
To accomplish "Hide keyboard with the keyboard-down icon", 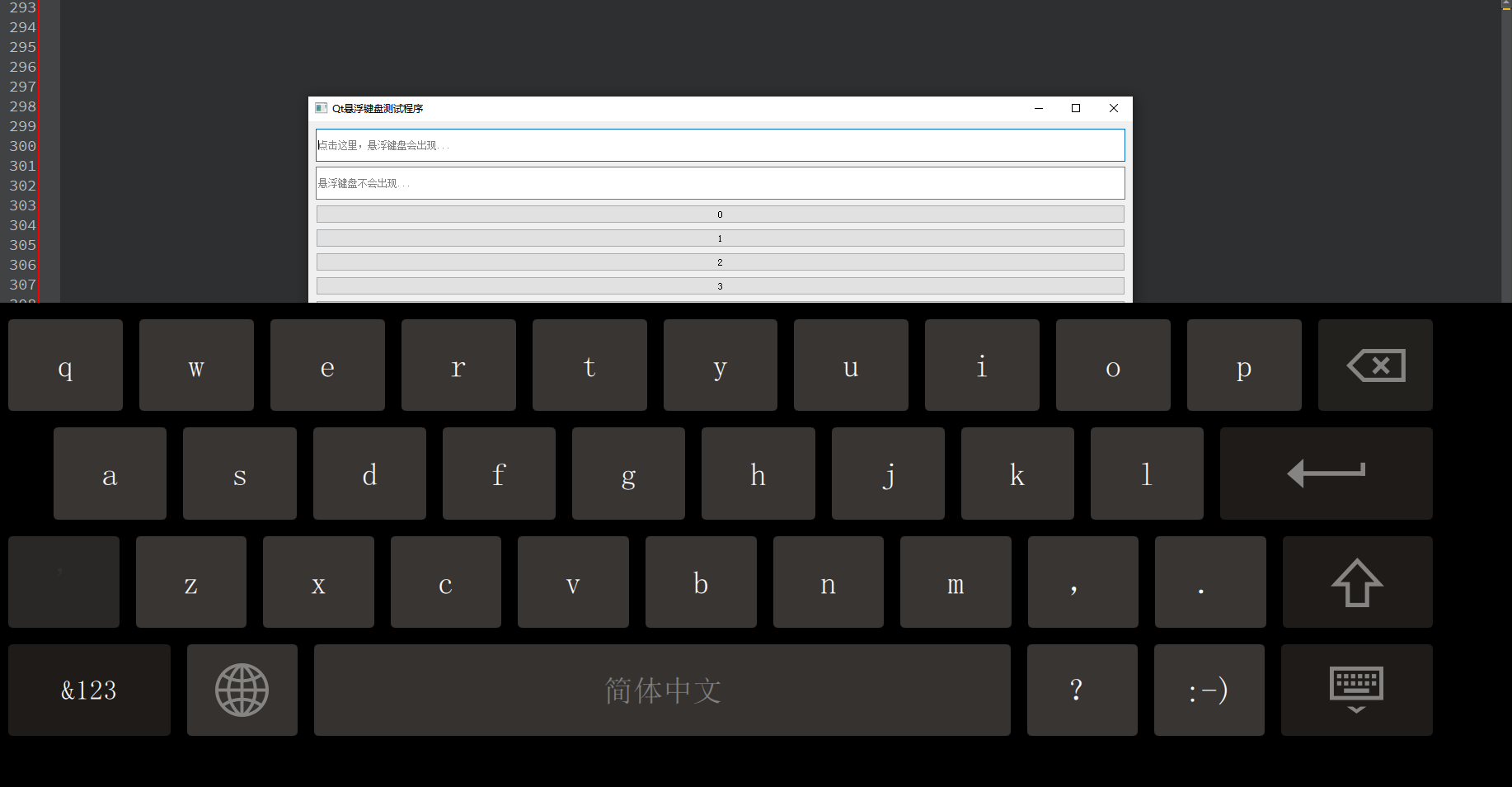I will pyautogui.click(x=1357, y=690).
